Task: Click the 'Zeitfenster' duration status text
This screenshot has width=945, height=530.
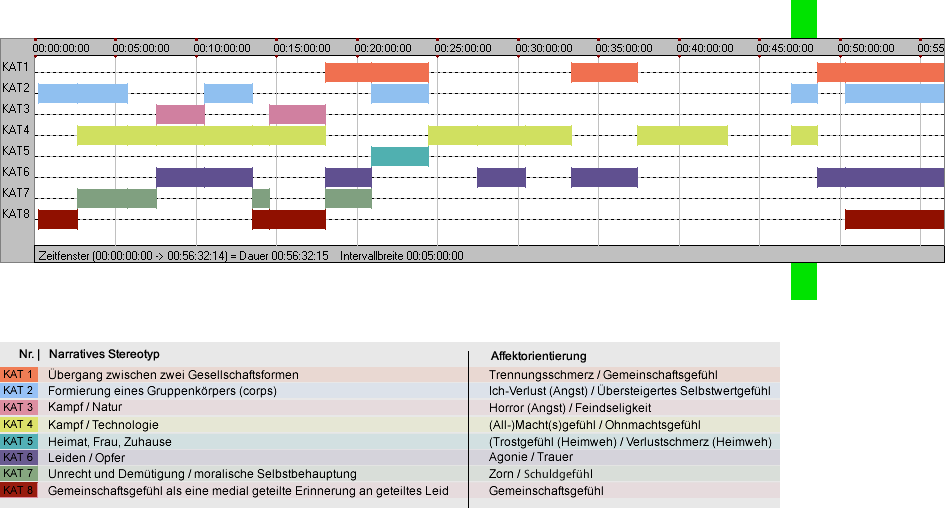Action: (x=183, y=256)
